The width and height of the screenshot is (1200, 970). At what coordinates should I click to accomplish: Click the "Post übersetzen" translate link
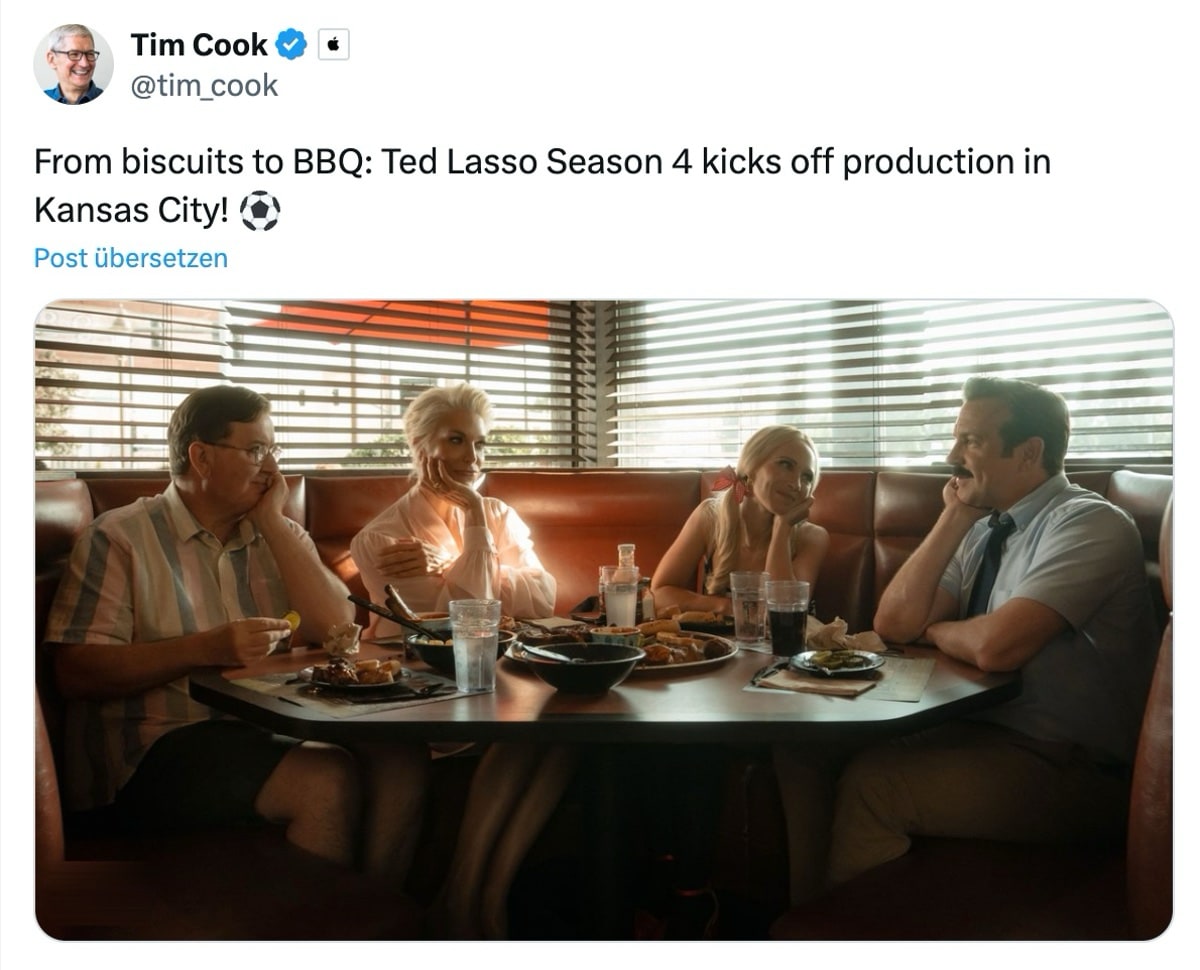[x=131, y=258]
